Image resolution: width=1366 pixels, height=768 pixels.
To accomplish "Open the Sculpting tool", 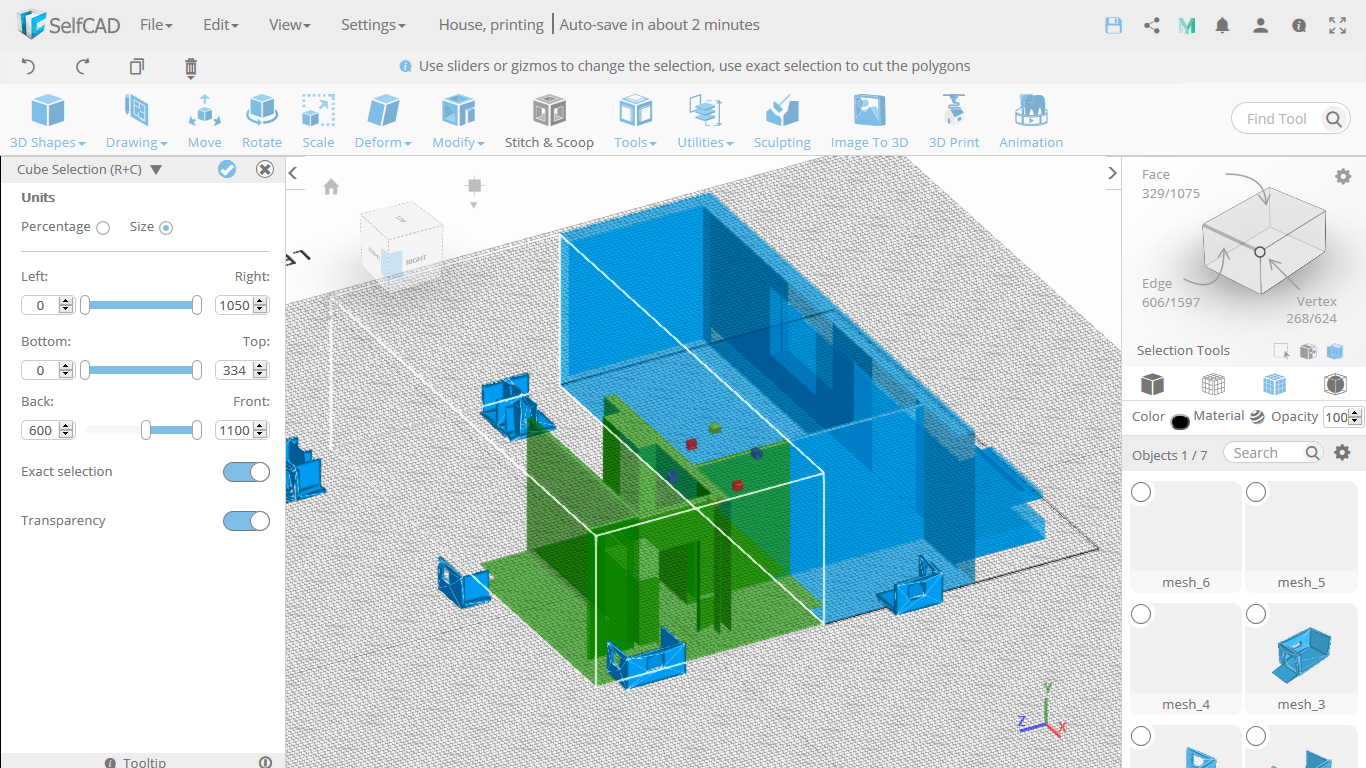I will [x=782, y=121].
